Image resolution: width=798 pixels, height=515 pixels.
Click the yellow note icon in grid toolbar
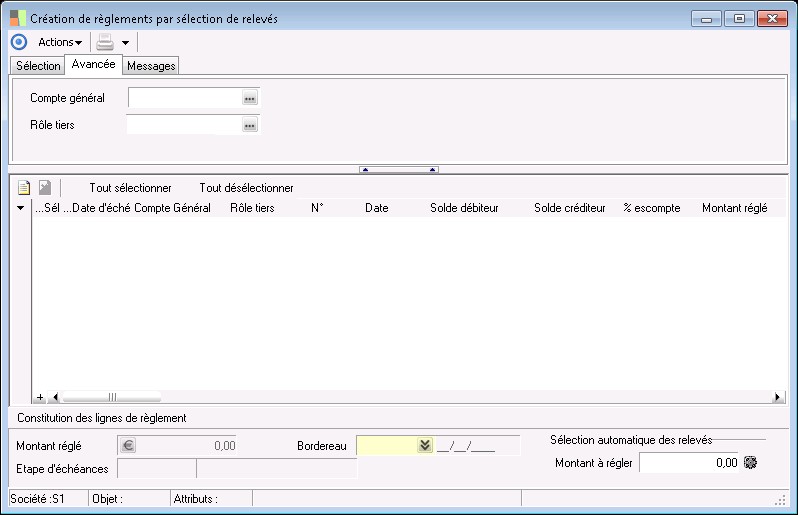click(24, 188)
